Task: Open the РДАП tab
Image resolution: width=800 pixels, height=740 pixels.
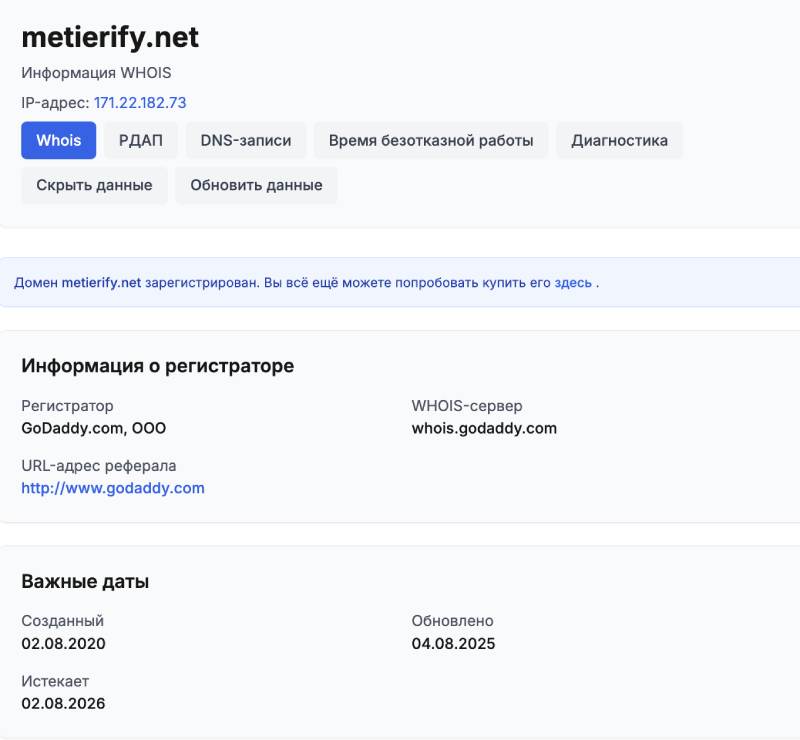Action: pyautogui.click(x=140, y=140)
